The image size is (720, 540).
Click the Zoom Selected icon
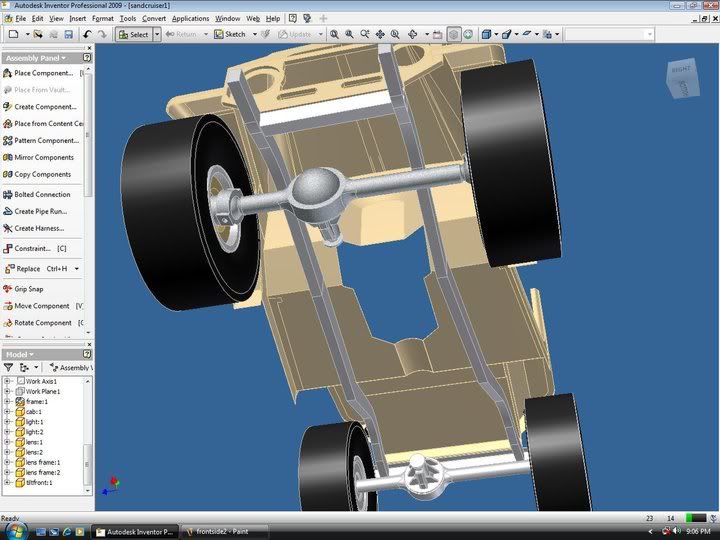tap(395, 34)
